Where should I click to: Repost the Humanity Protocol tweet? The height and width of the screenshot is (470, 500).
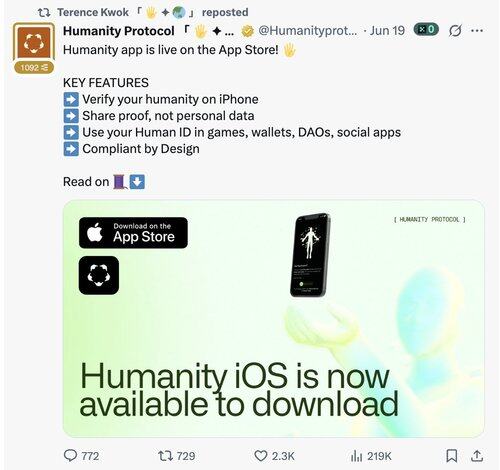[165, 456]
